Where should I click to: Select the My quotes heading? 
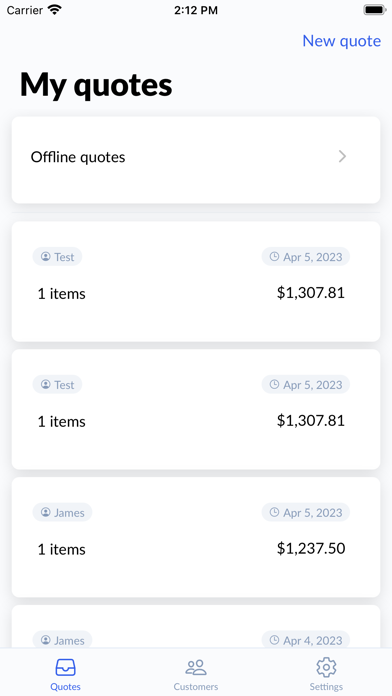point(96,85)
